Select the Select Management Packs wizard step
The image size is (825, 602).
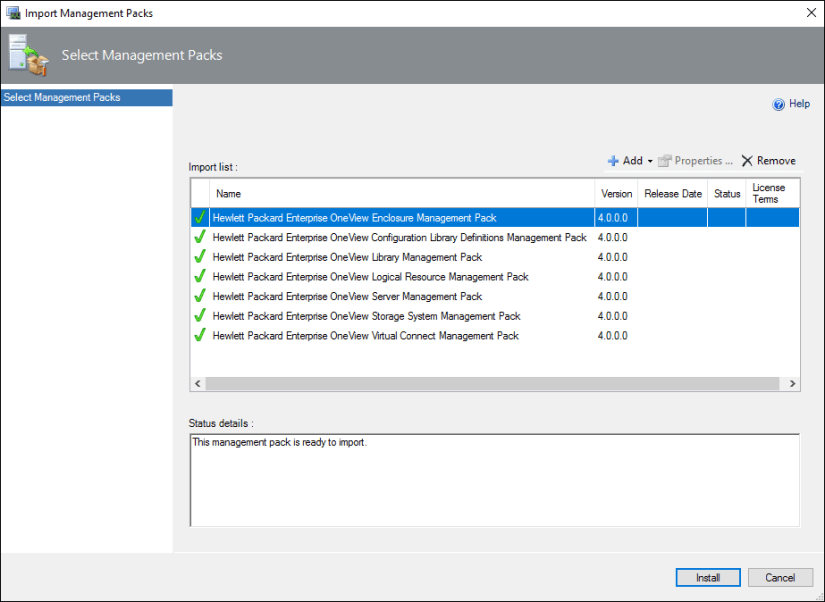[x=87, y=97]
